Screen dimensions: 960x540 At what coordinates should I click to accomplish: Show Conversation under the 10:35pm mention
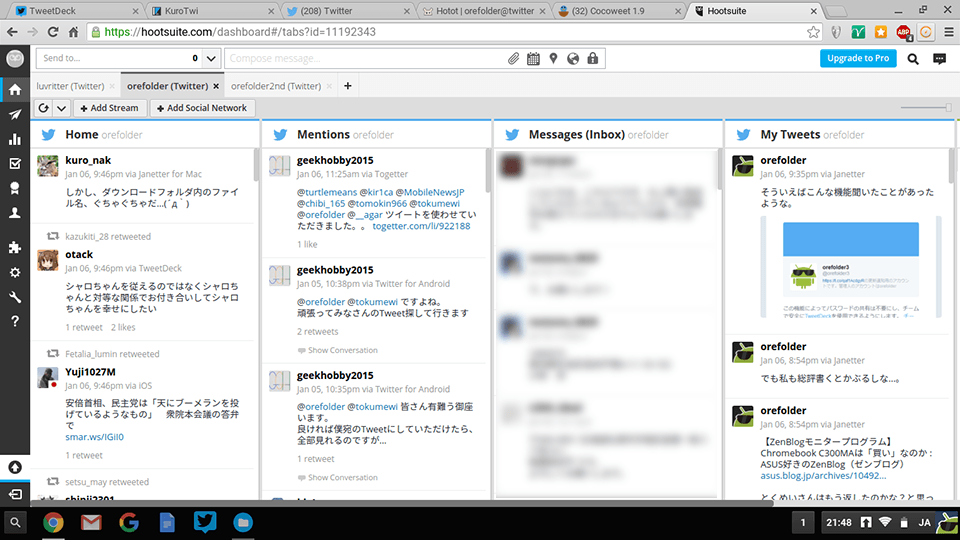337,478
